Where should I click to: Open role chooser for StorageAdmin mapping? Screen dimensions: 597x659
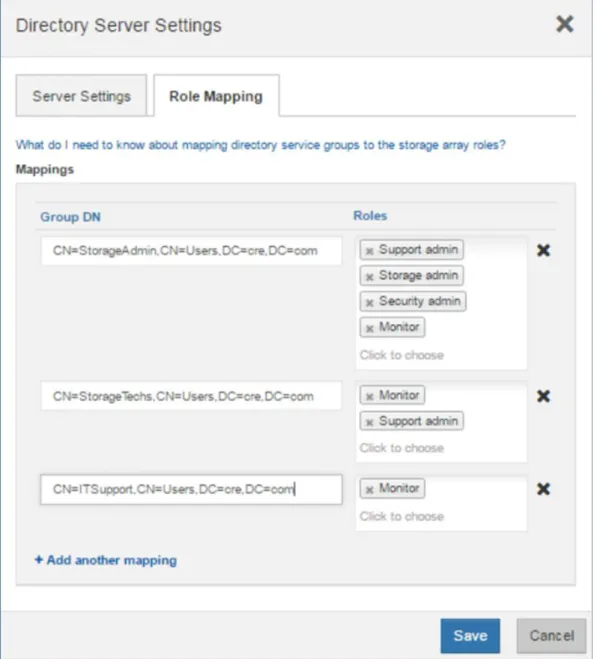(x=402, y=355)
